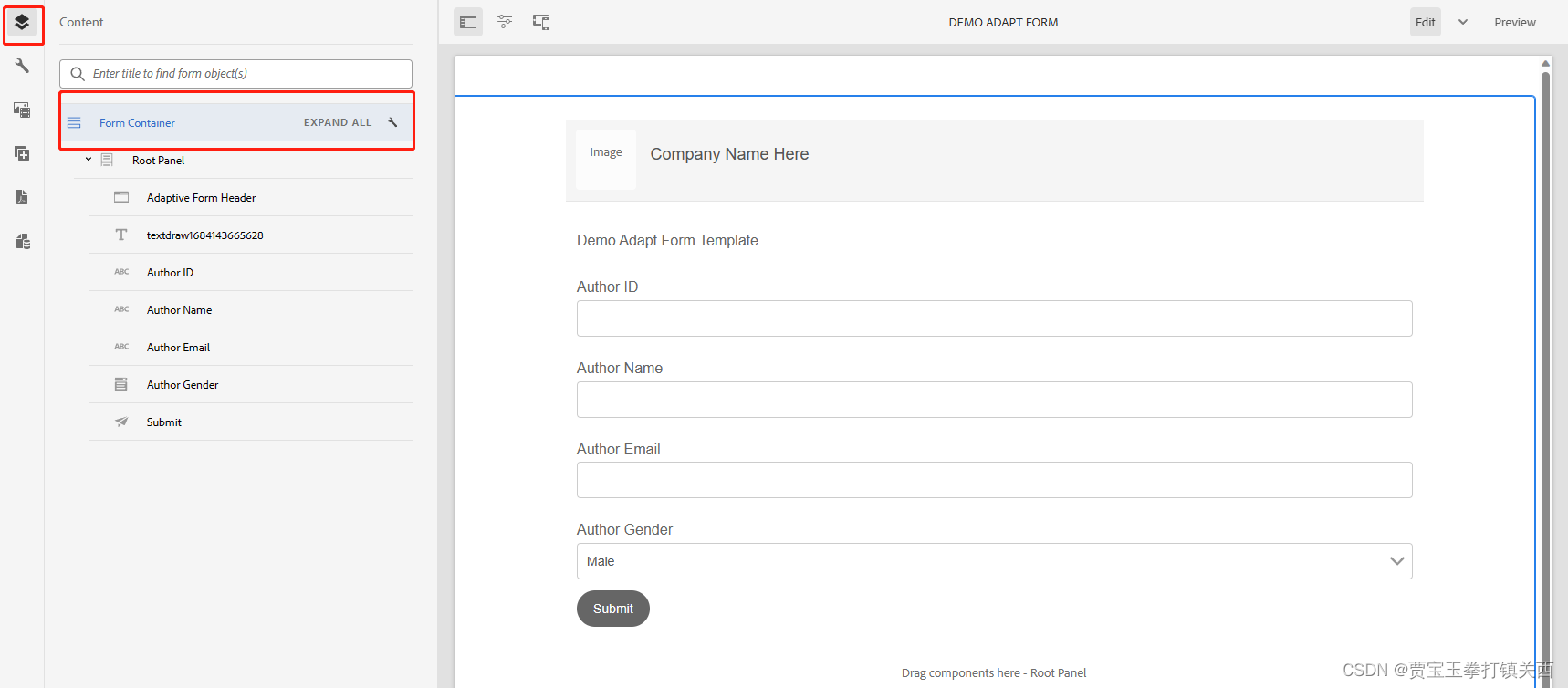Click the Author Email text field

point(994,480)
